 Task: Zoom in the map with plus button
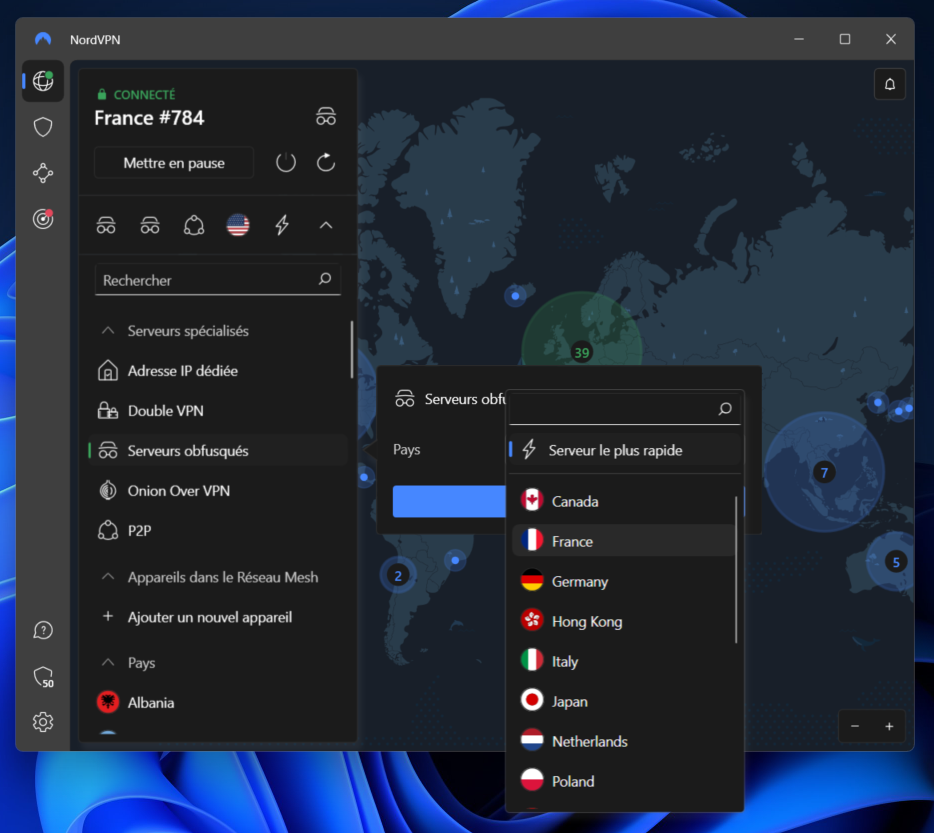click(x=889, y=726)
